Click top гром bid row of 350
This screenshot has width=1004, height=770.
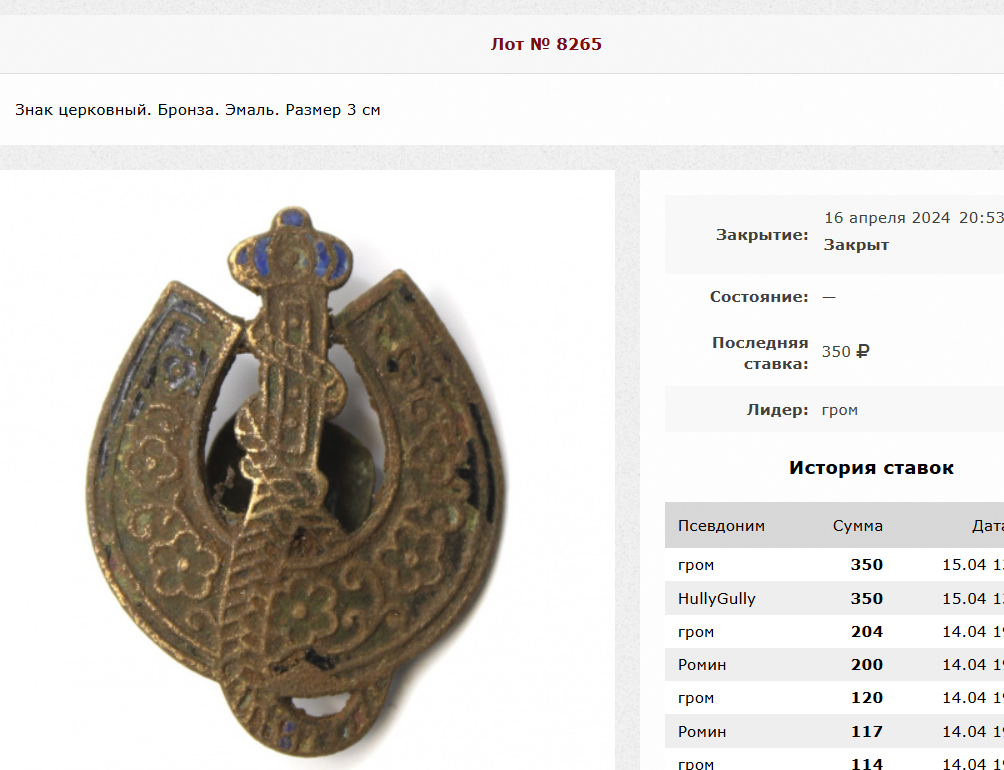point(834,565)
